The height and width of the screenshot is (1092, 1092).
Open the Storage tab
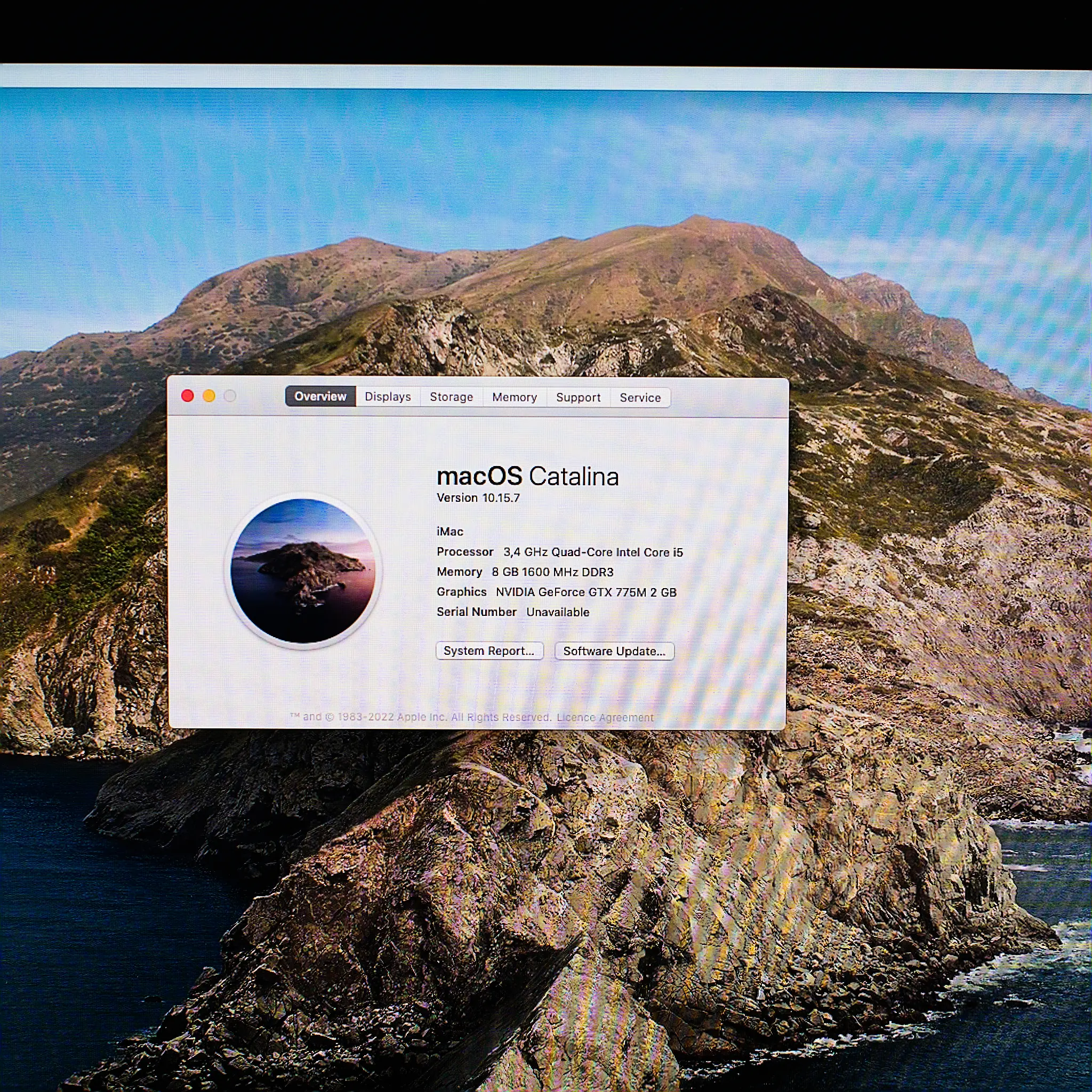click(x=451, y=397)
